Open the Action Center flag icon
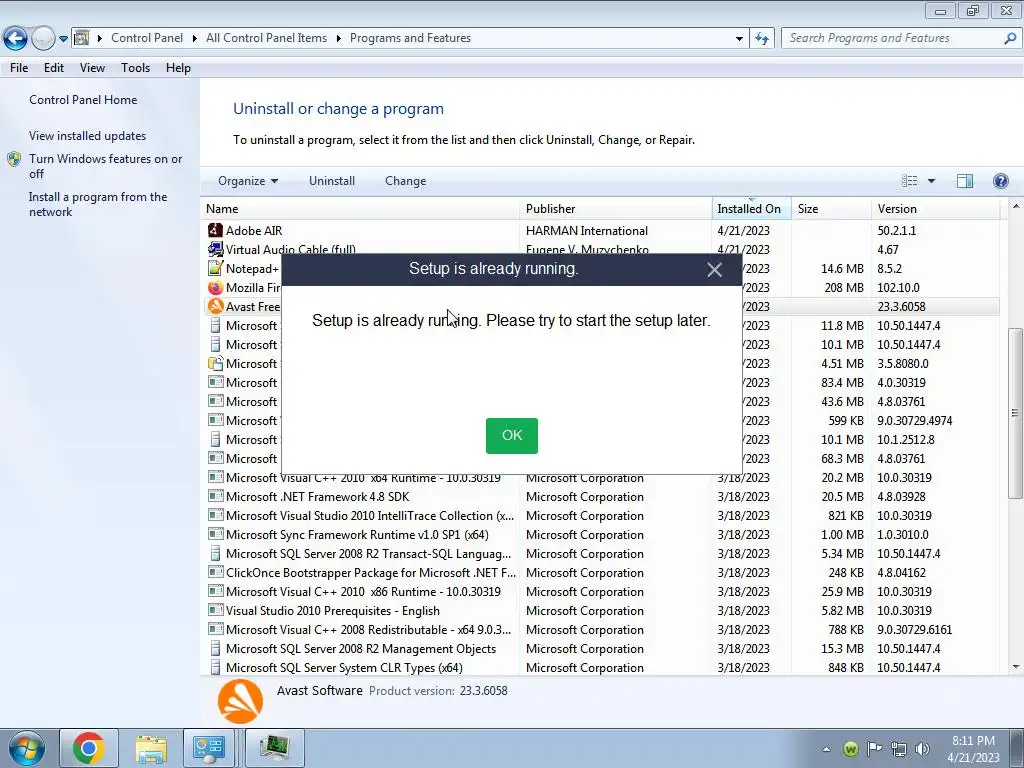Image resolution: width=1024 pixels, height=768 pixels. click(874, 749)
